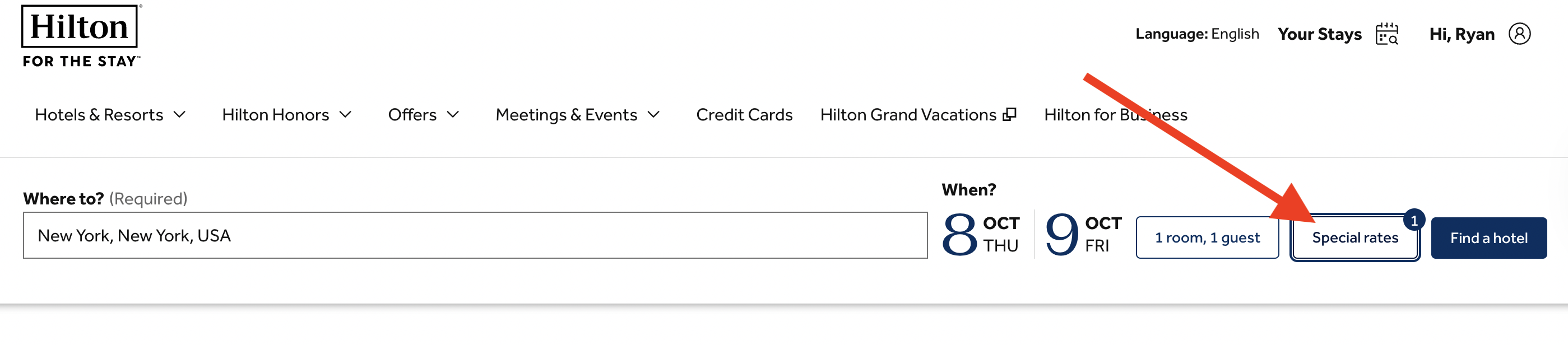Click the Hilton logo

click(x=80, y=36)
